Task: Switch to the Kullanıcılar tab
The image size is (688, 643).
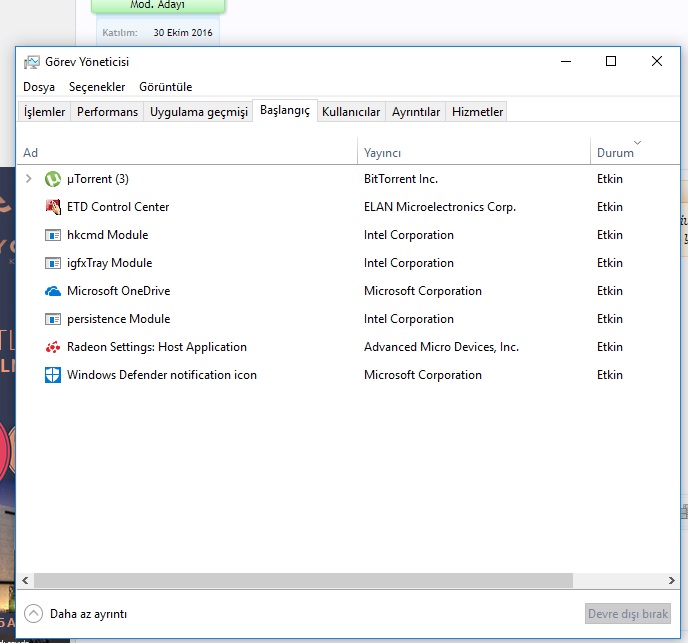Action: pos(351,112)
